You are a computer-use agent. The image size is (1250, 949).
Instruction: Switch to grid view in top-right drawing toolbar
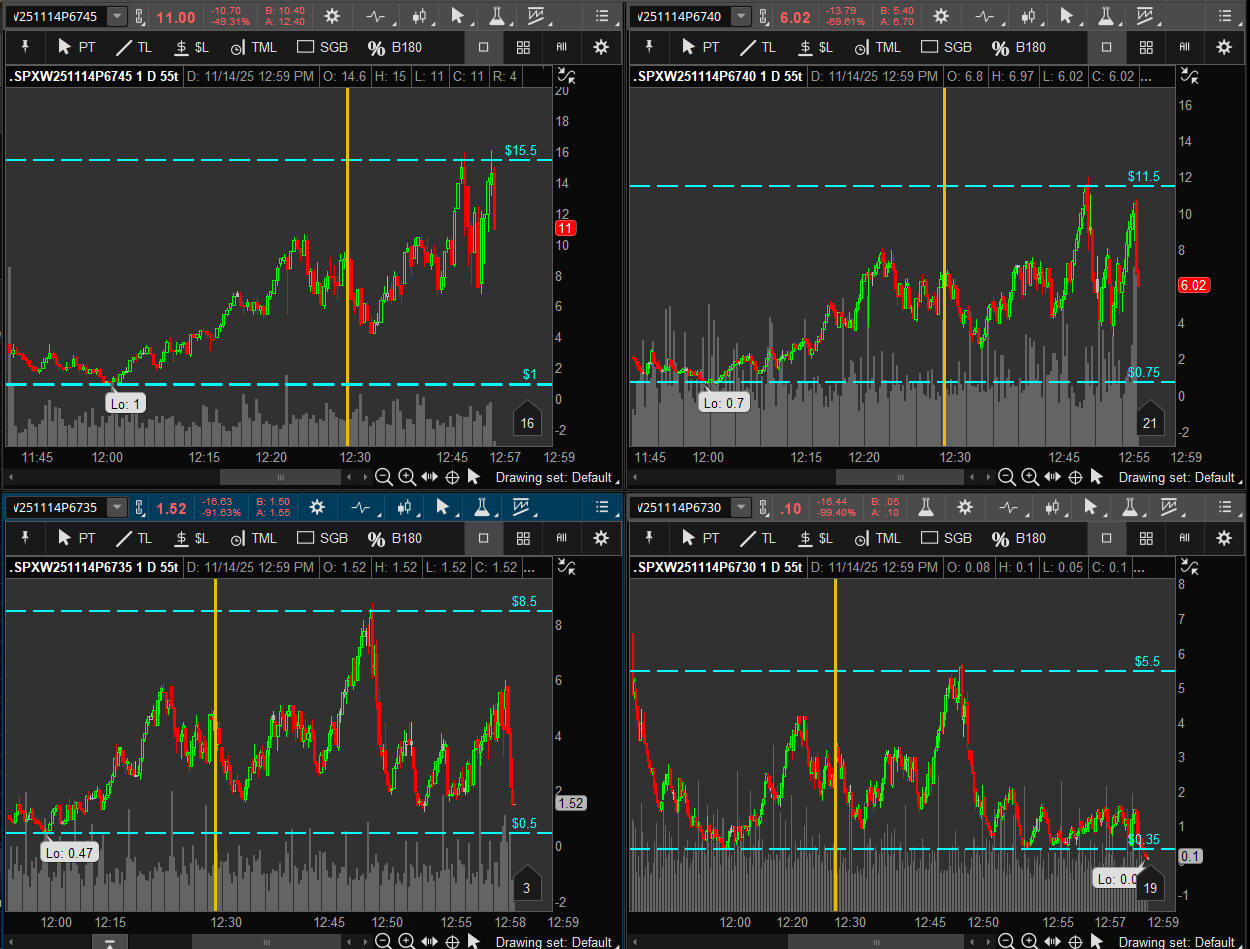[x=1146, y=47]
